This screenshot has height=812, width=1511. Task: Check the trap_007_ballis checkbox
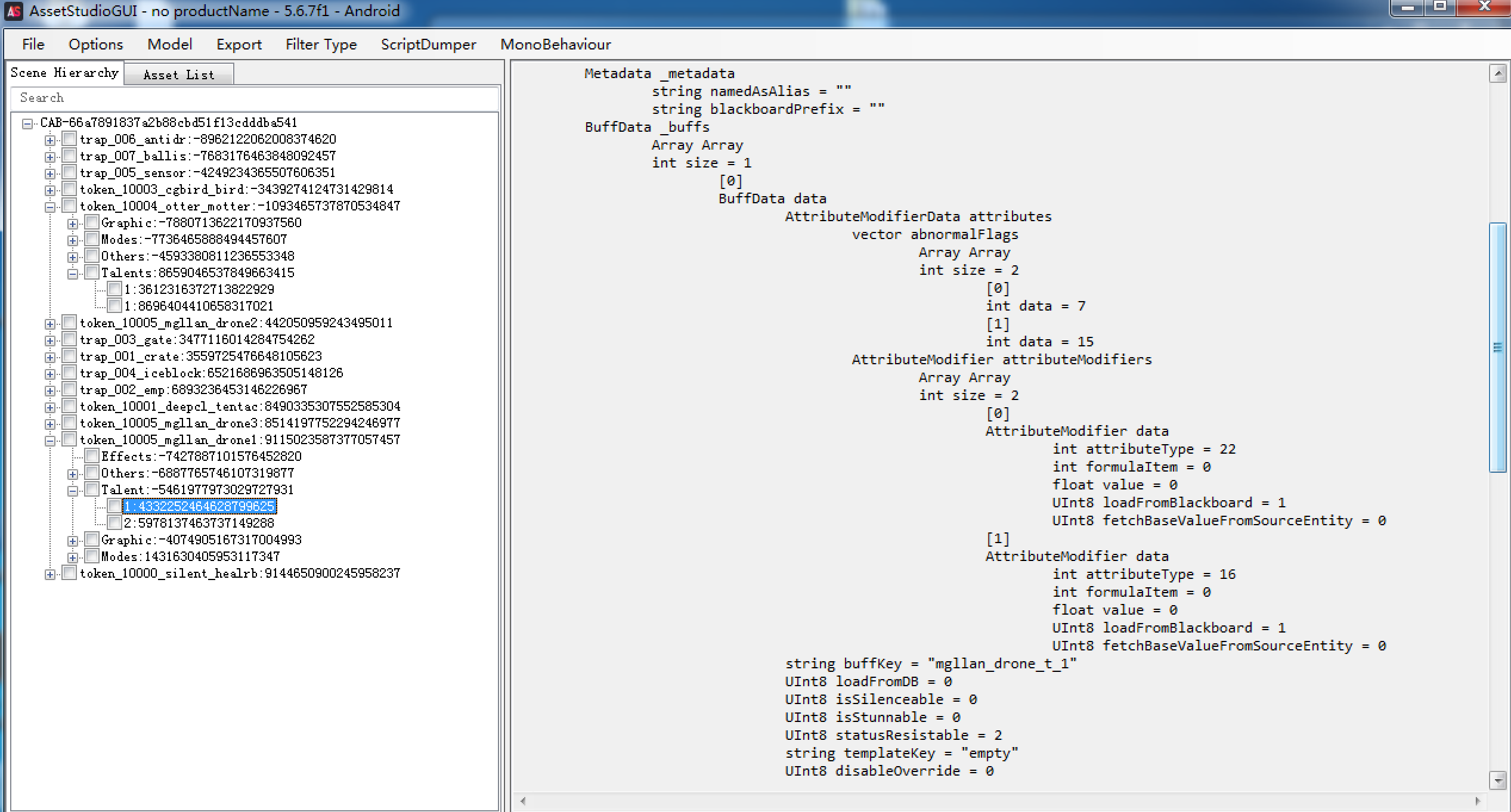(69, 156)
